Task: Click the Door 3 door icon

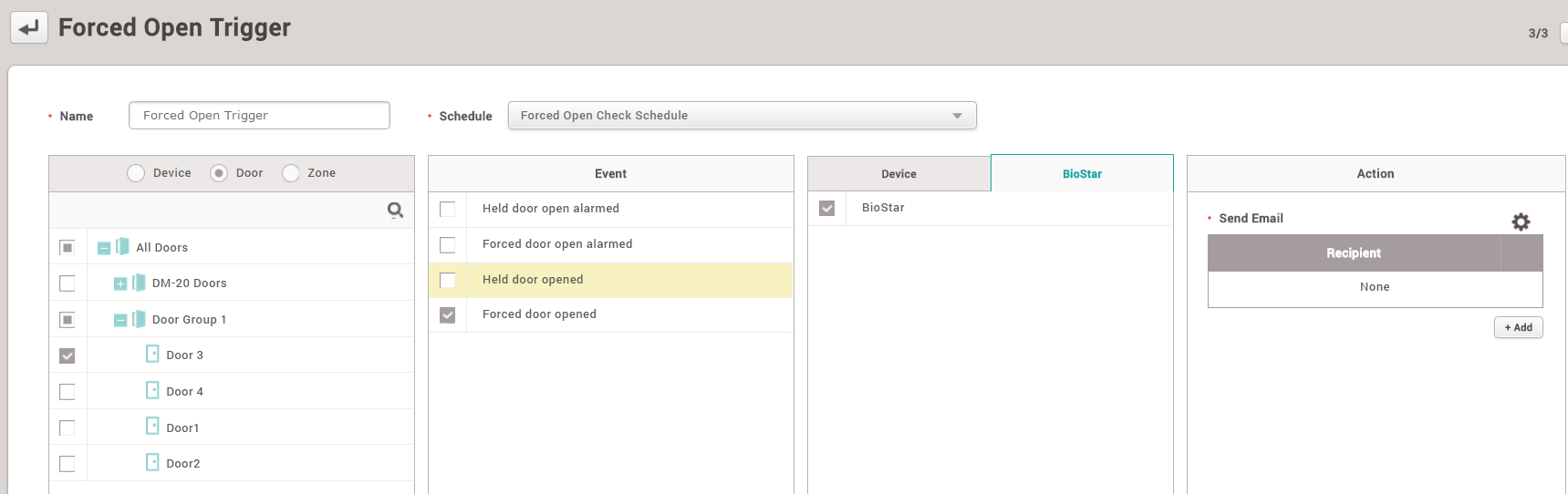Action: click(152, 355)
